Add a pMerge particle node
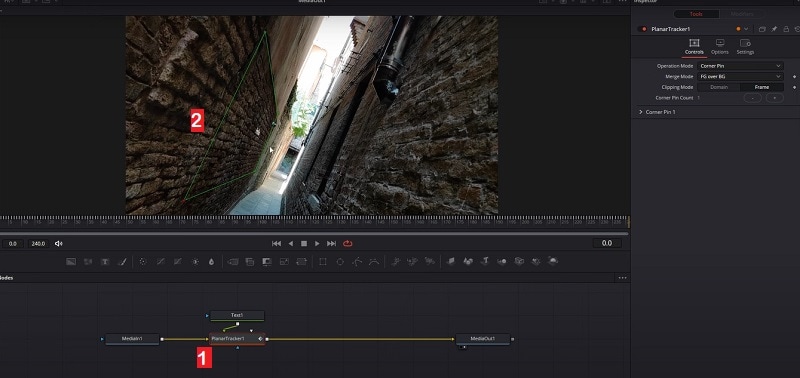Image resolution: width=800 pixels, height=378 pixels. tap(412, 261)
